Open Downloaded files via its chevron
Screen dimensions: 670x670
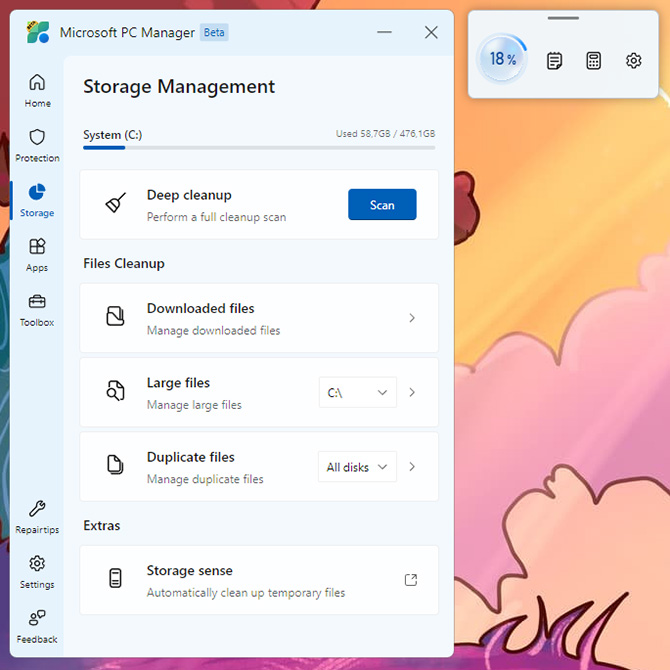tap(412, 318)
